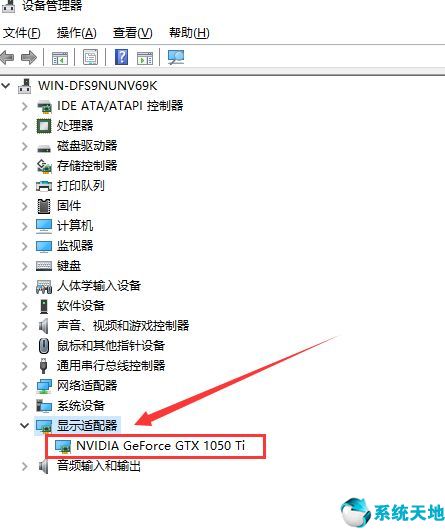Image resolution: width=445 pixels, height=529 pixels.
Task: Open the 文件(F) menu
Action: (x=22, y=33)
